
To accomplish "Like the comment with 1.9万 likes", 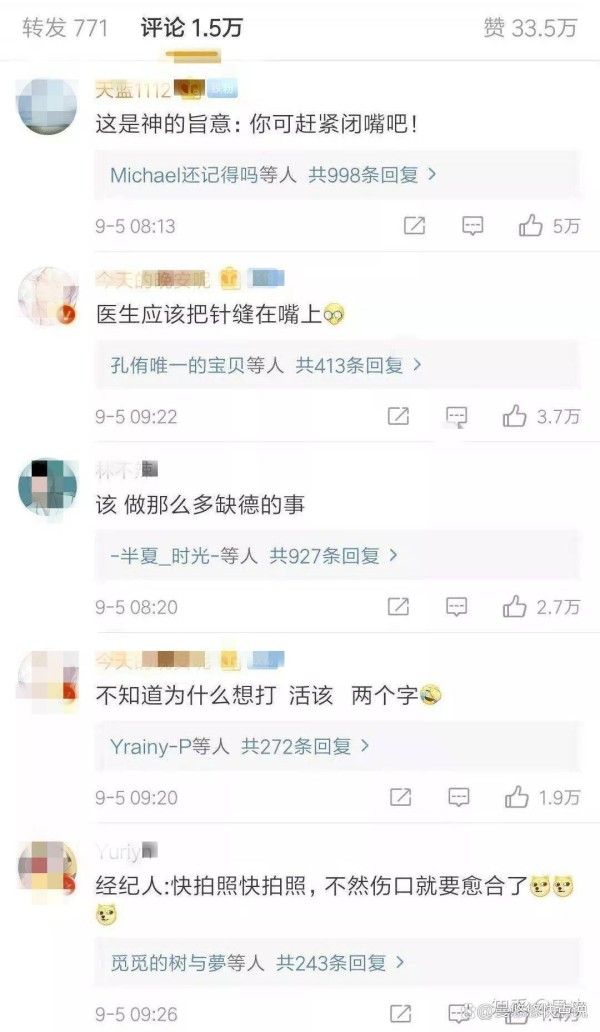I will (517, 797).
